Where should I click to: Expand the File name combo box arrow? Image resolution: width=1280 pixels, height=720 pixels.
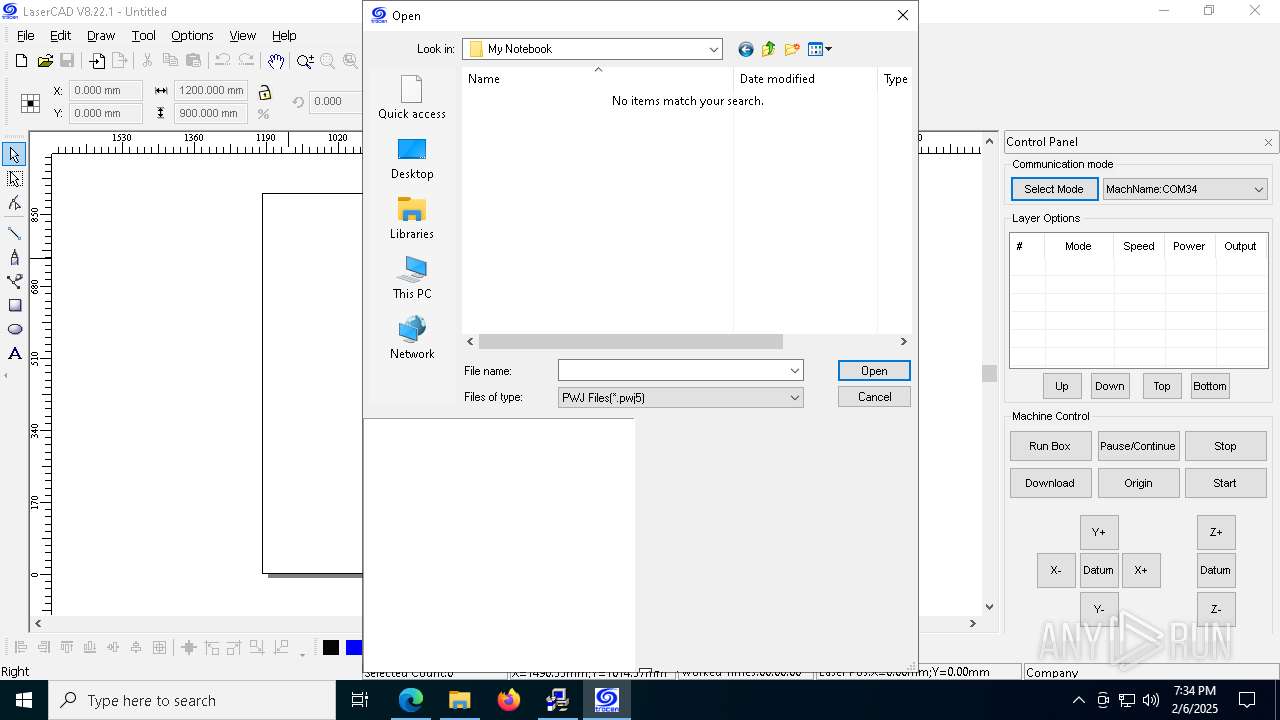coord(794,371)
